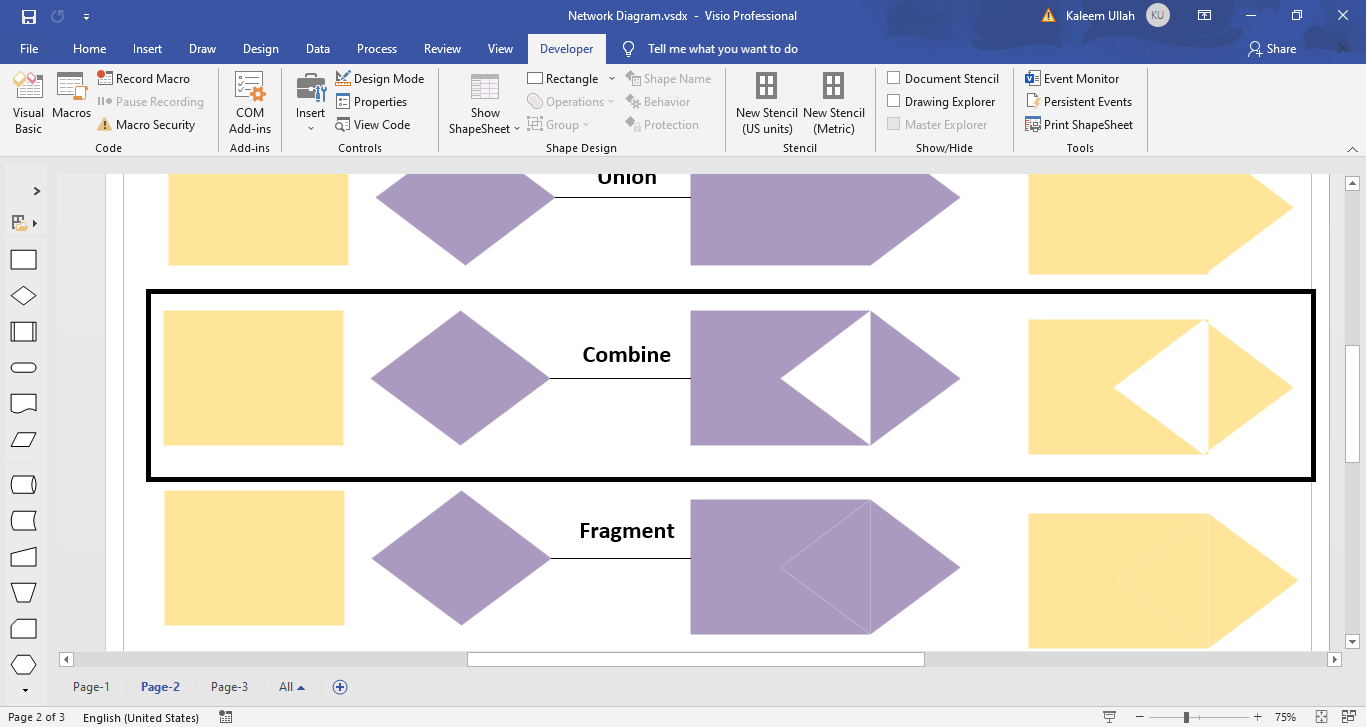Create New Stencil in US units

pyautogui.click(x=766, y=104)
